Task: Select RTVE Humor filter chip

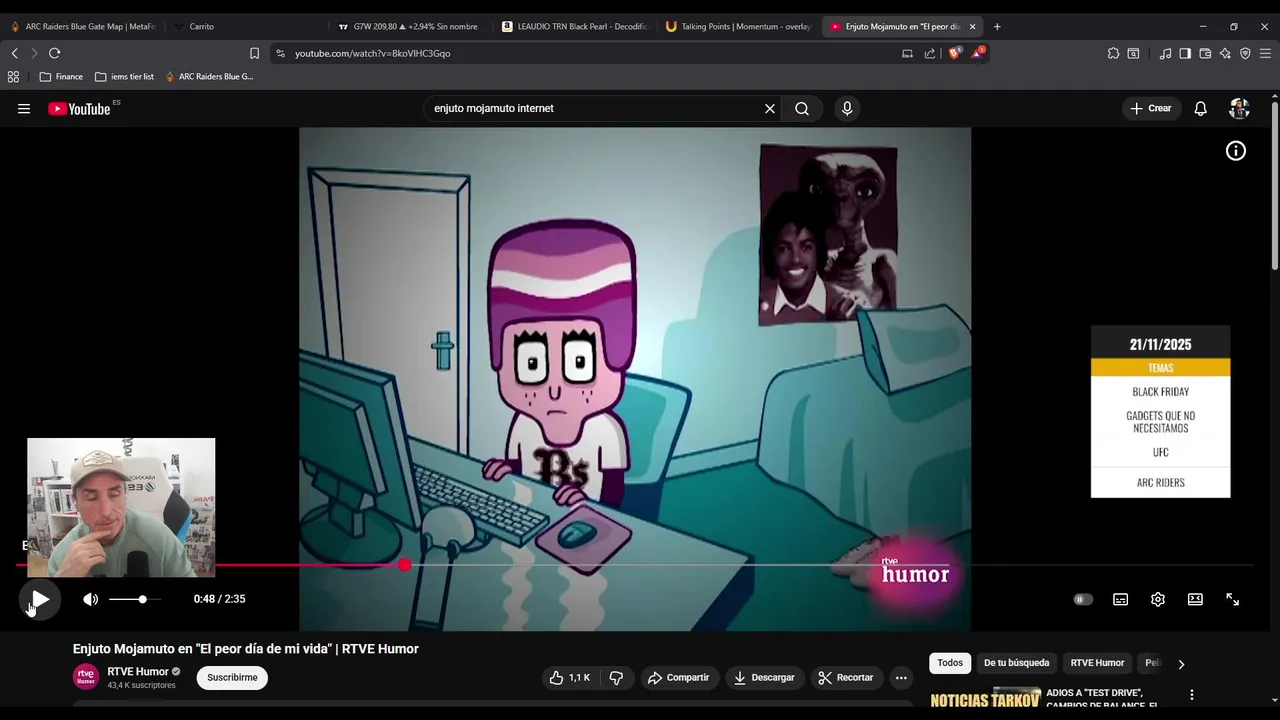Action: [1097, 663]
